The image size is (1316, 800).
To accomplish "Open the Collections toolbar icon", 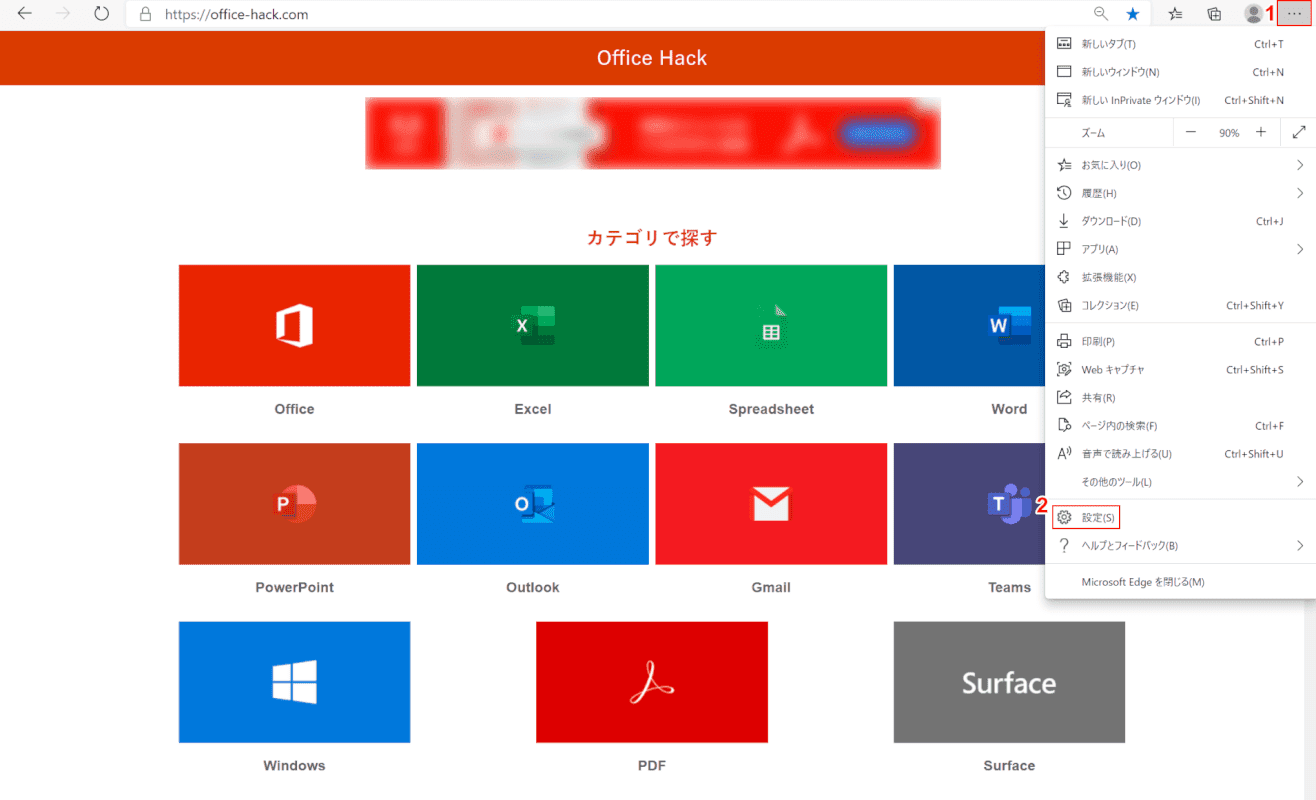I will pos(1214,14).
